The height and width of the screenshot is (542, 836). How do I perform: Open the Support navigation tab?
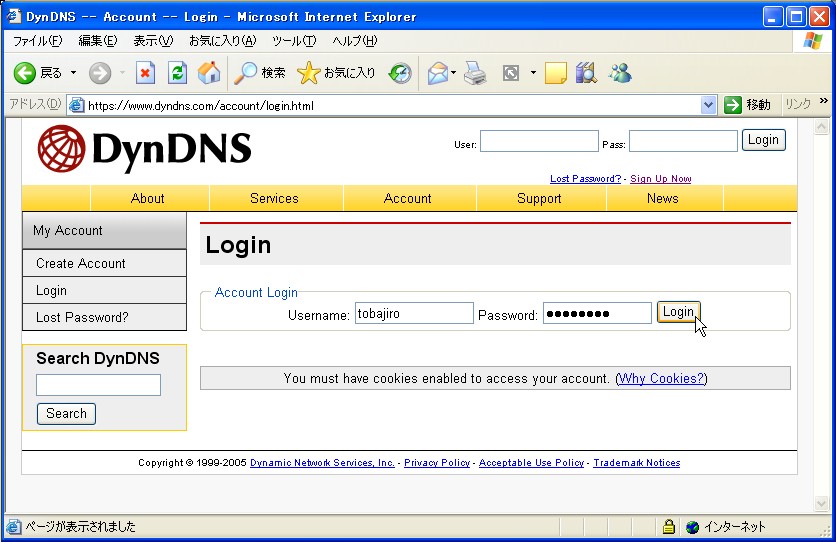tap(539, 198)
